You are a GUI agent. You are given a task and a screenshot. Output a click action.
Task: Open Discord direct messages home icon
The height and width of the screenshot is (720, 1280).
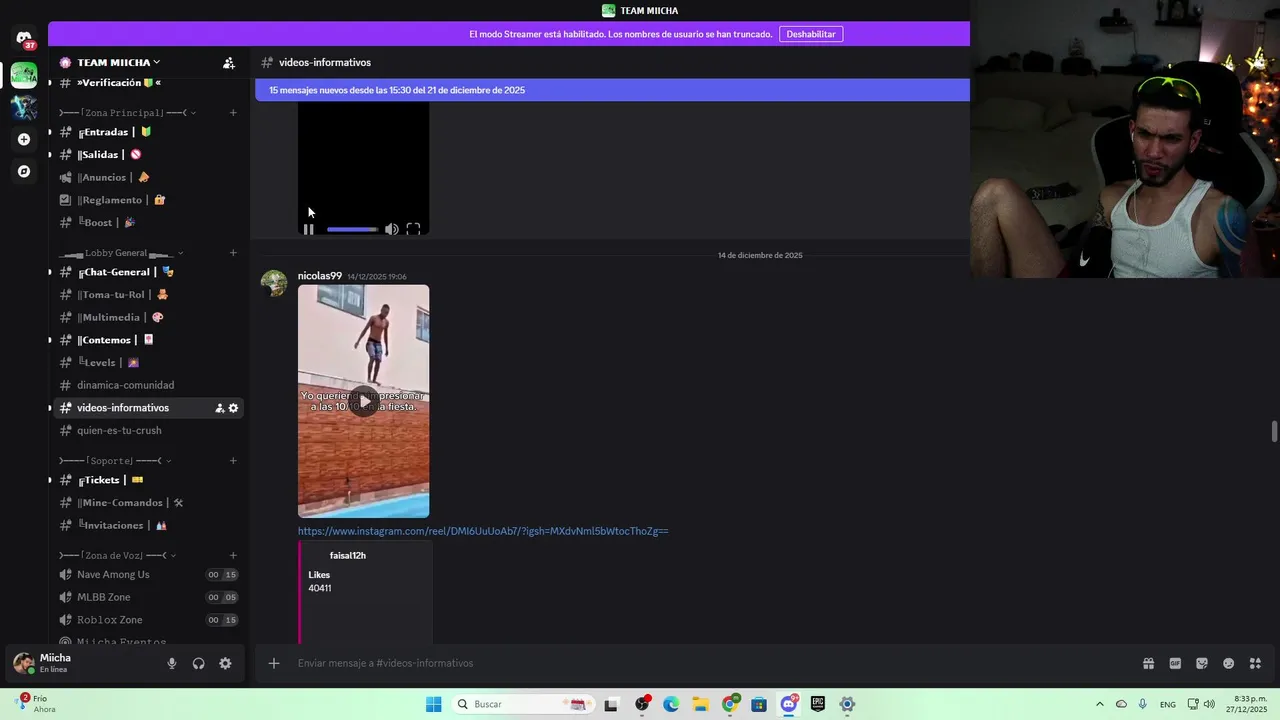point(24,39)
